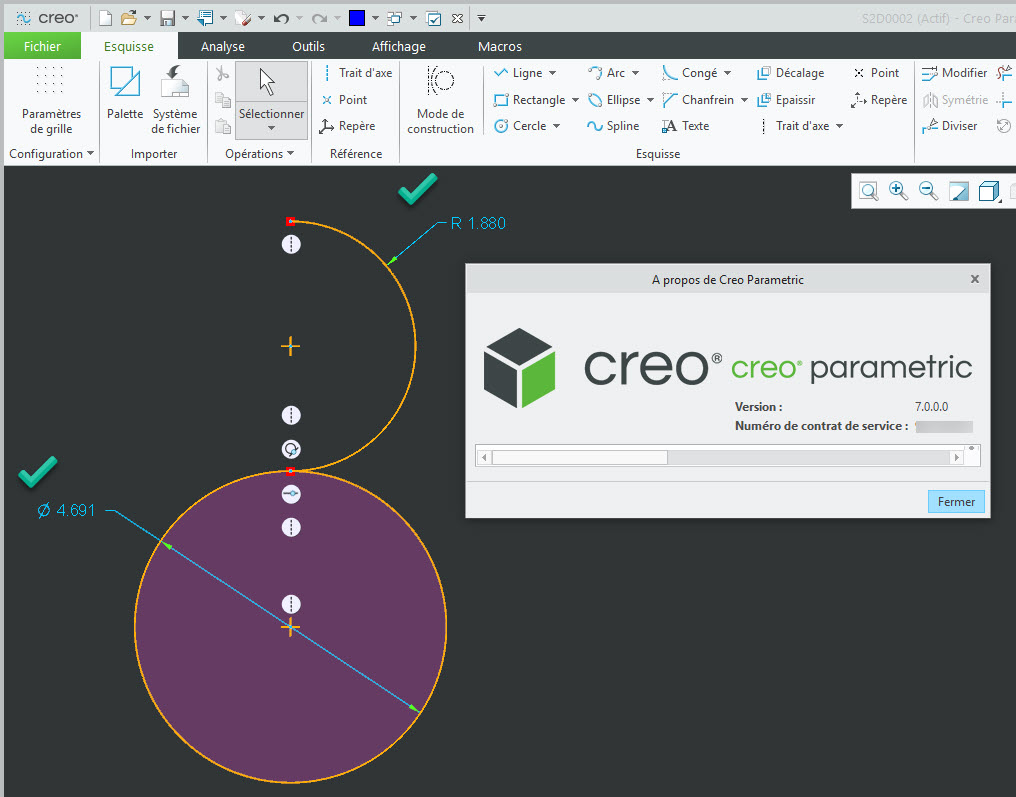
Task: Click the zoom in magnifier icon
Action: click(x=898, y=191)
